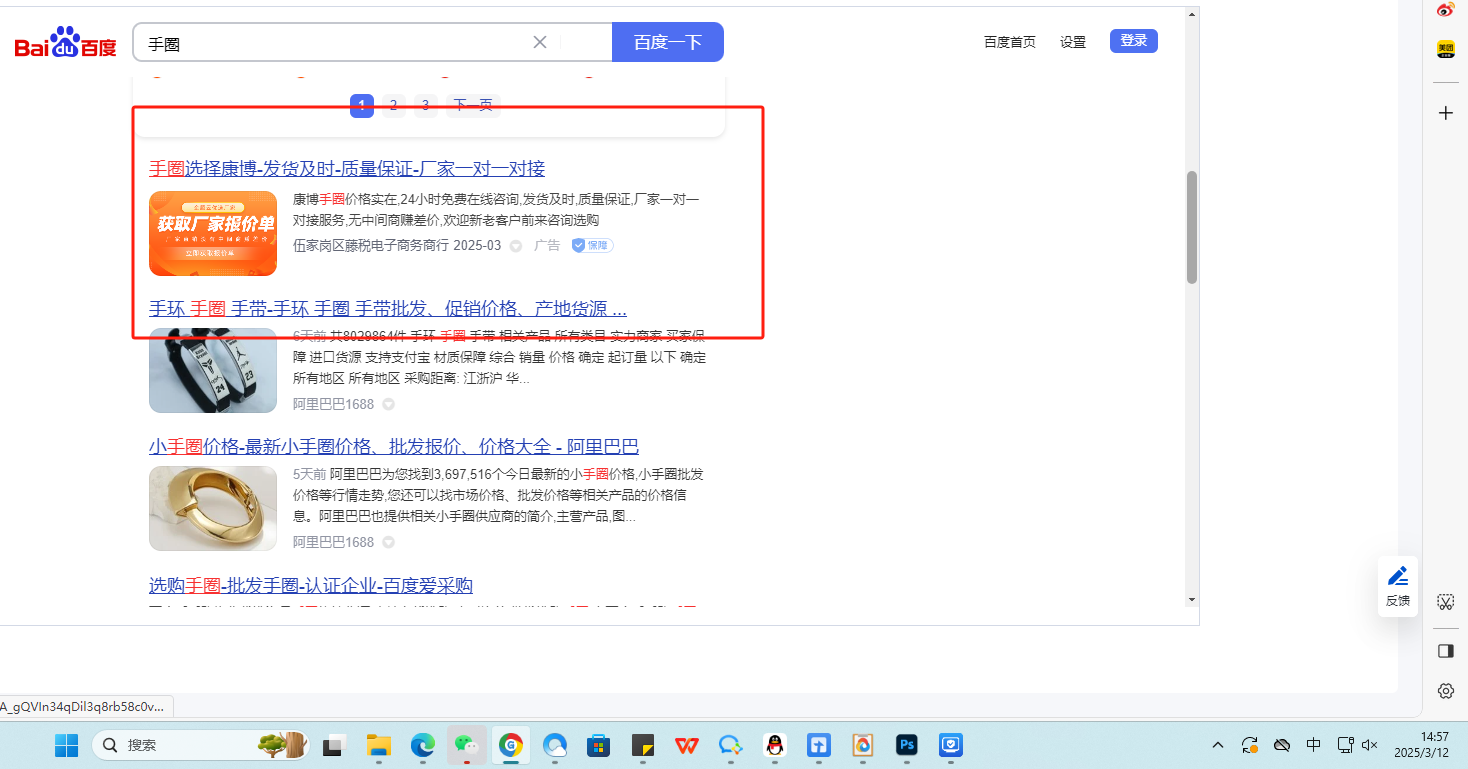Open sidebar settings gear icon
Image resolution: width=1468 pixels, height=769 pixels.
1445,691
